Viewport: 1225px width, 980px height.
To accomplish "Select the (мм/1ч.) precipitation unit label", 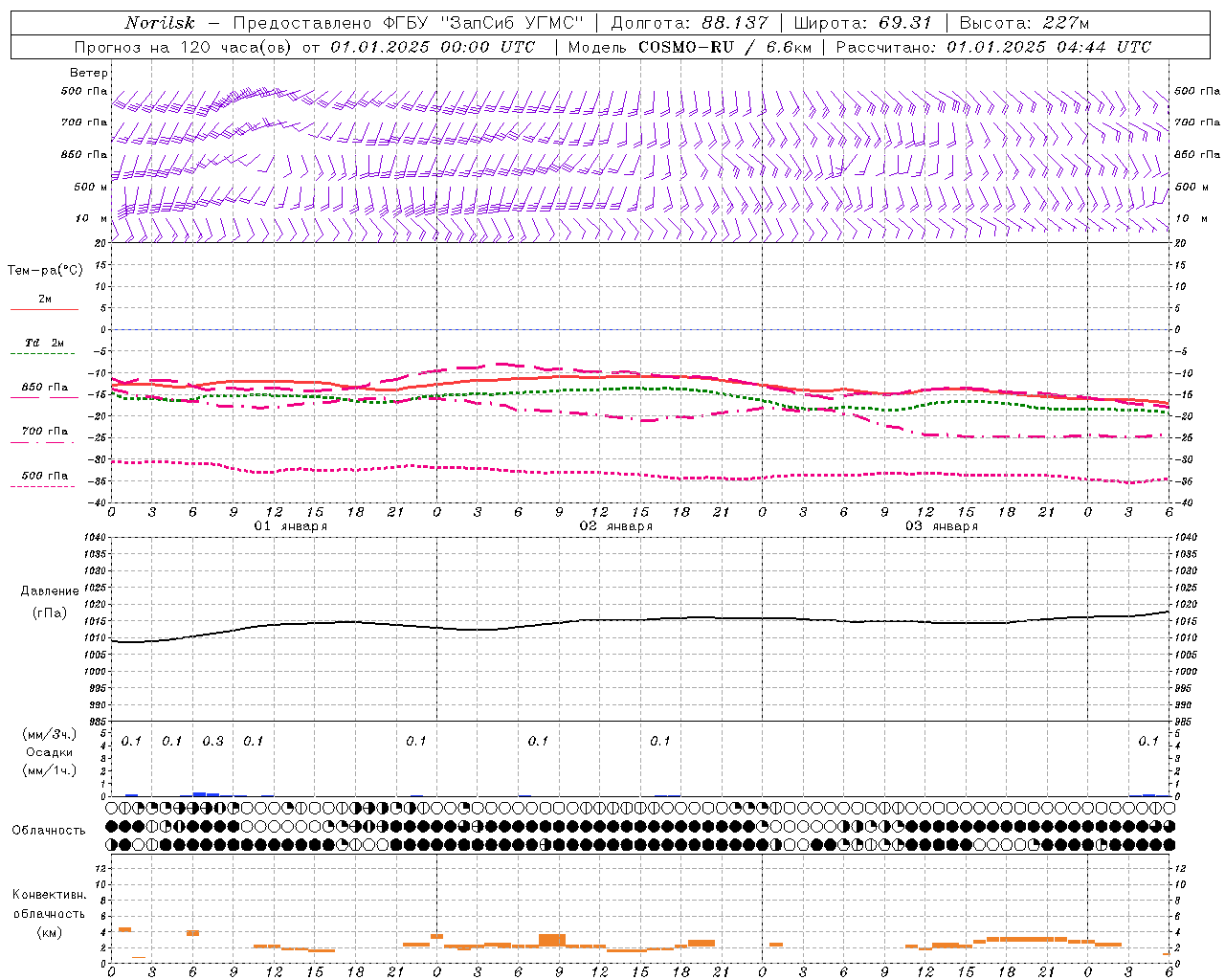I will [x=50, y=770].
